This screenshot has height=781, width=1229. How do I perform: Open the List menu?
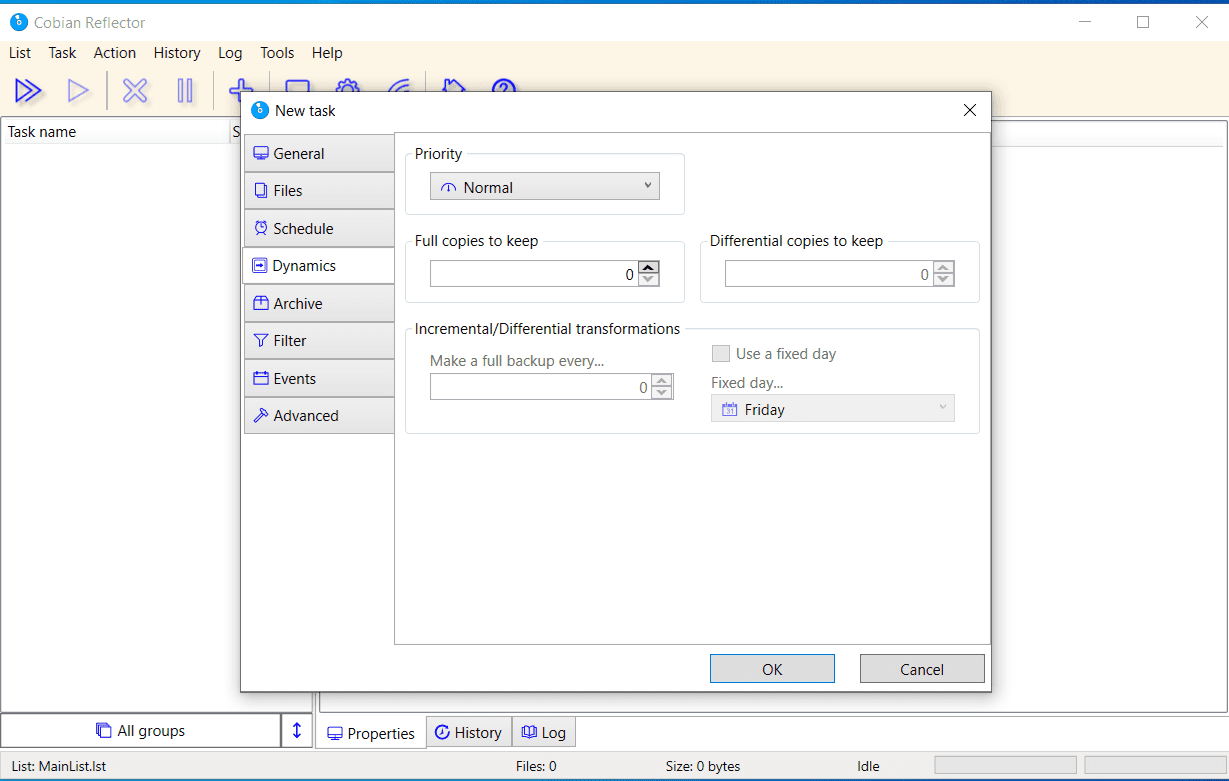pyautogui.click(x=20, y=53)
